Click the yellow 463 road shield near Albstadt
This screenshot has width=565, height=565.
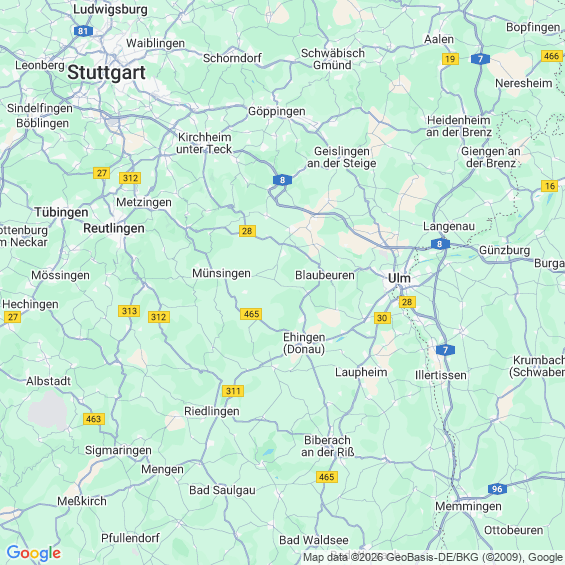[x=94, y=419]
